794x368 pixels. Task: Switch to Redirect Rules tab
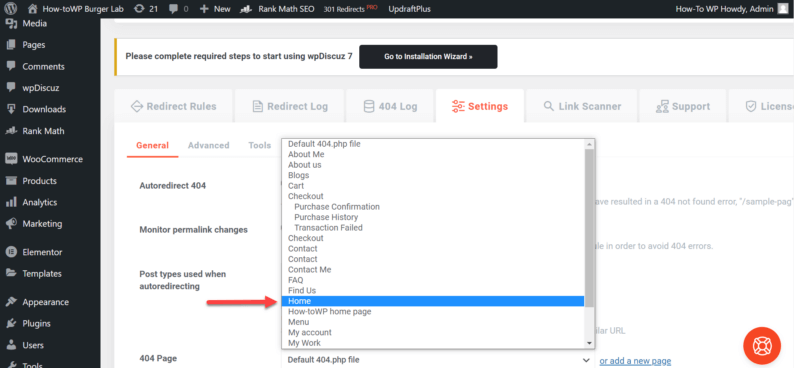pos(173,106)
